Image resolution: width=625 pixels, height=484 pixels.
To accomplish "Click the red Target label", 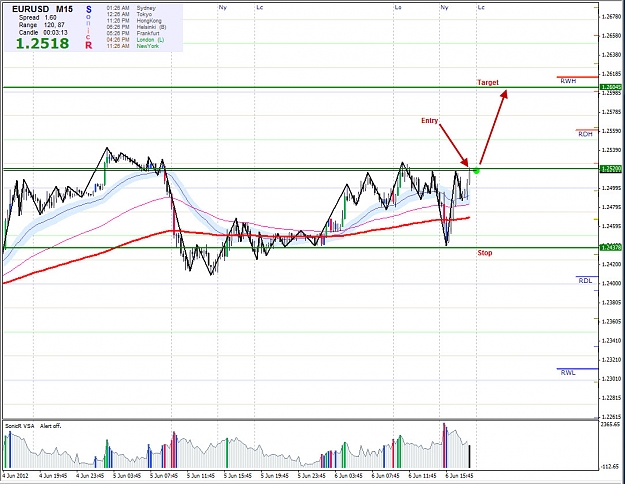I will tap(488, 82).
